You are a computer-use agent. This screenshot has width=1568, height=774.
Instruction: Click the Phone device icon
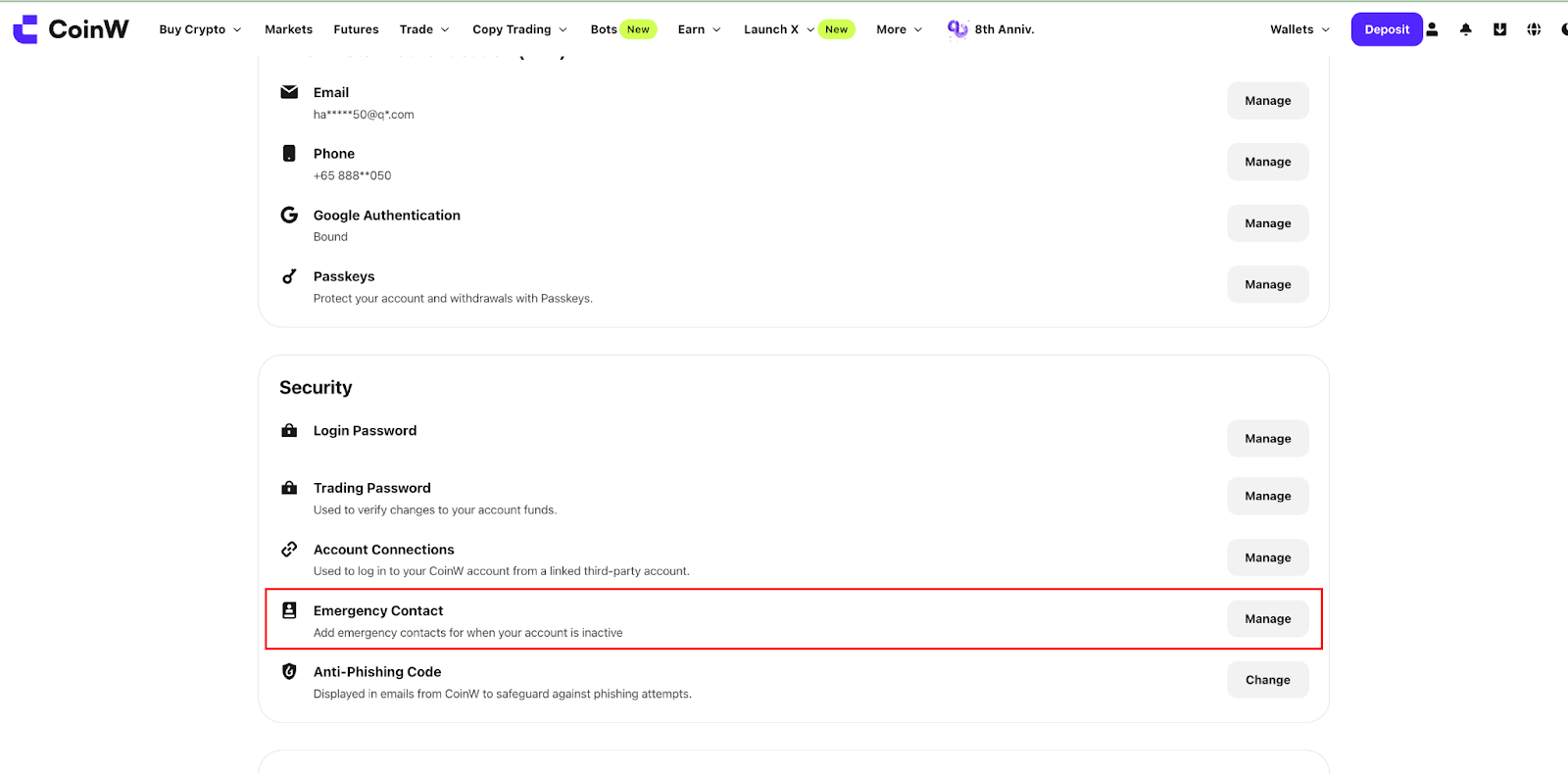click(x=289, y=153)
